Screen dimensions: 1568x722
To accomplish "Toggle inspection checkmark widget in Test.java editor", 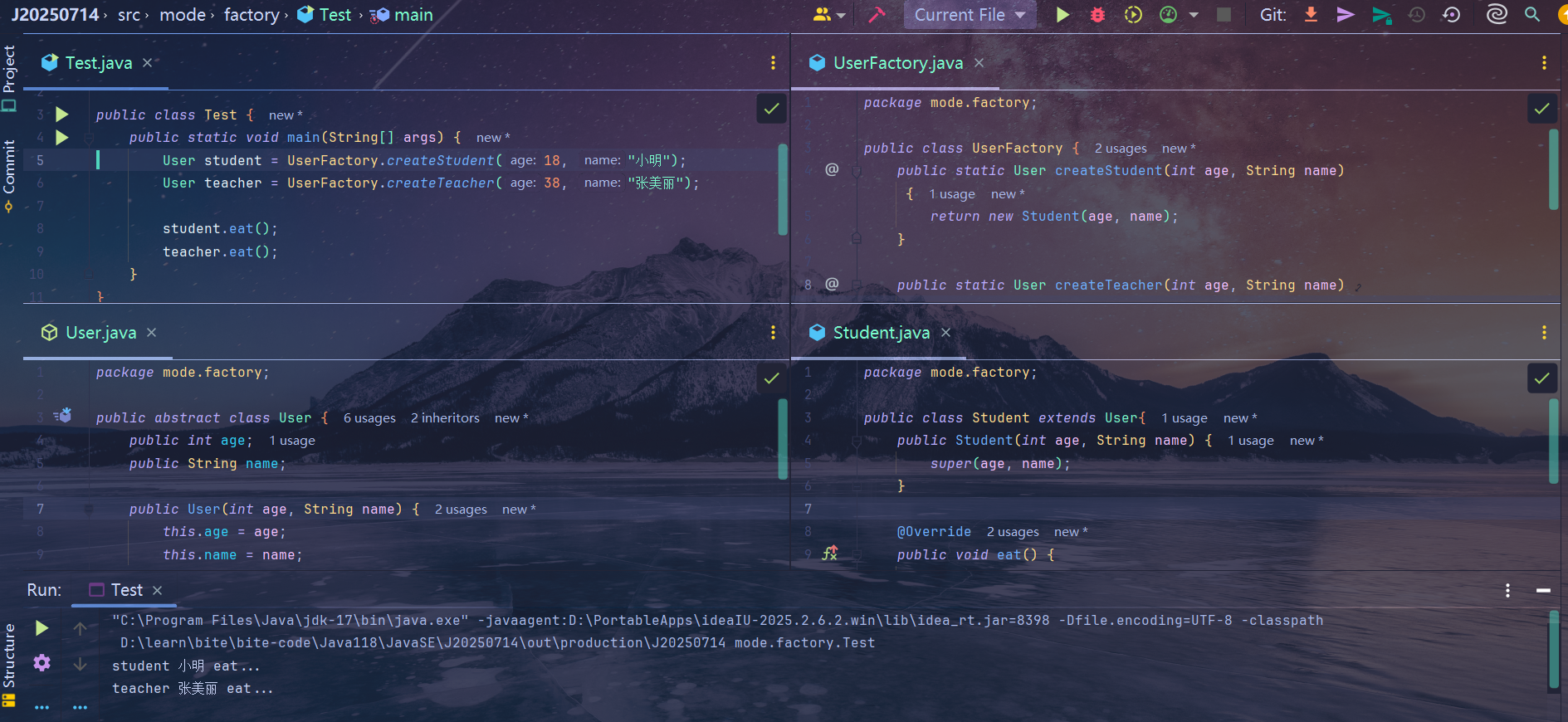I will pyautogui.click(x=771, y=109).
